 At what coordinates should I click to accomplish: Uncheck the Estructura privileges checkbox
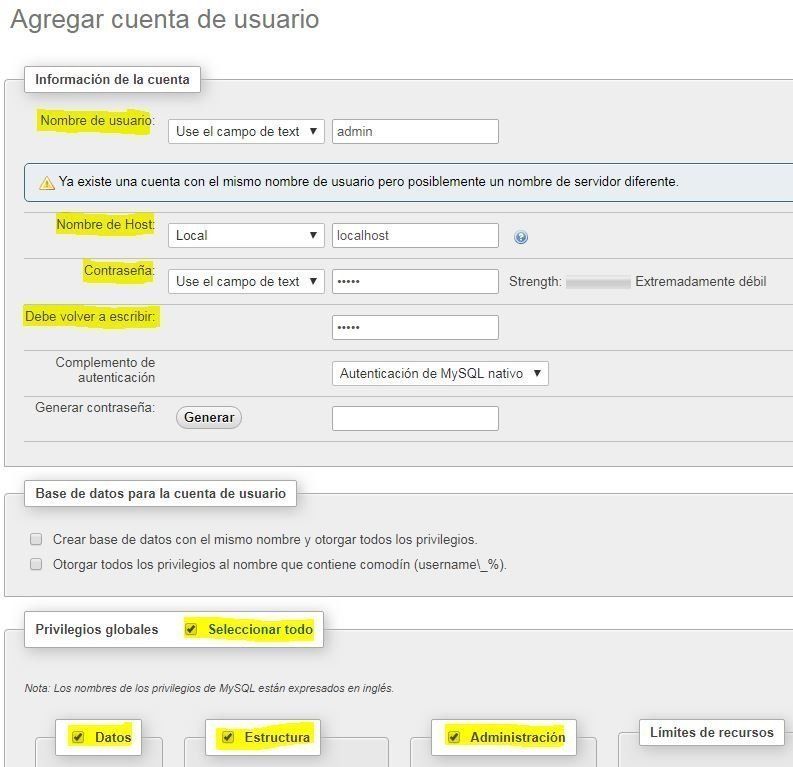click(x=228, y=737)
